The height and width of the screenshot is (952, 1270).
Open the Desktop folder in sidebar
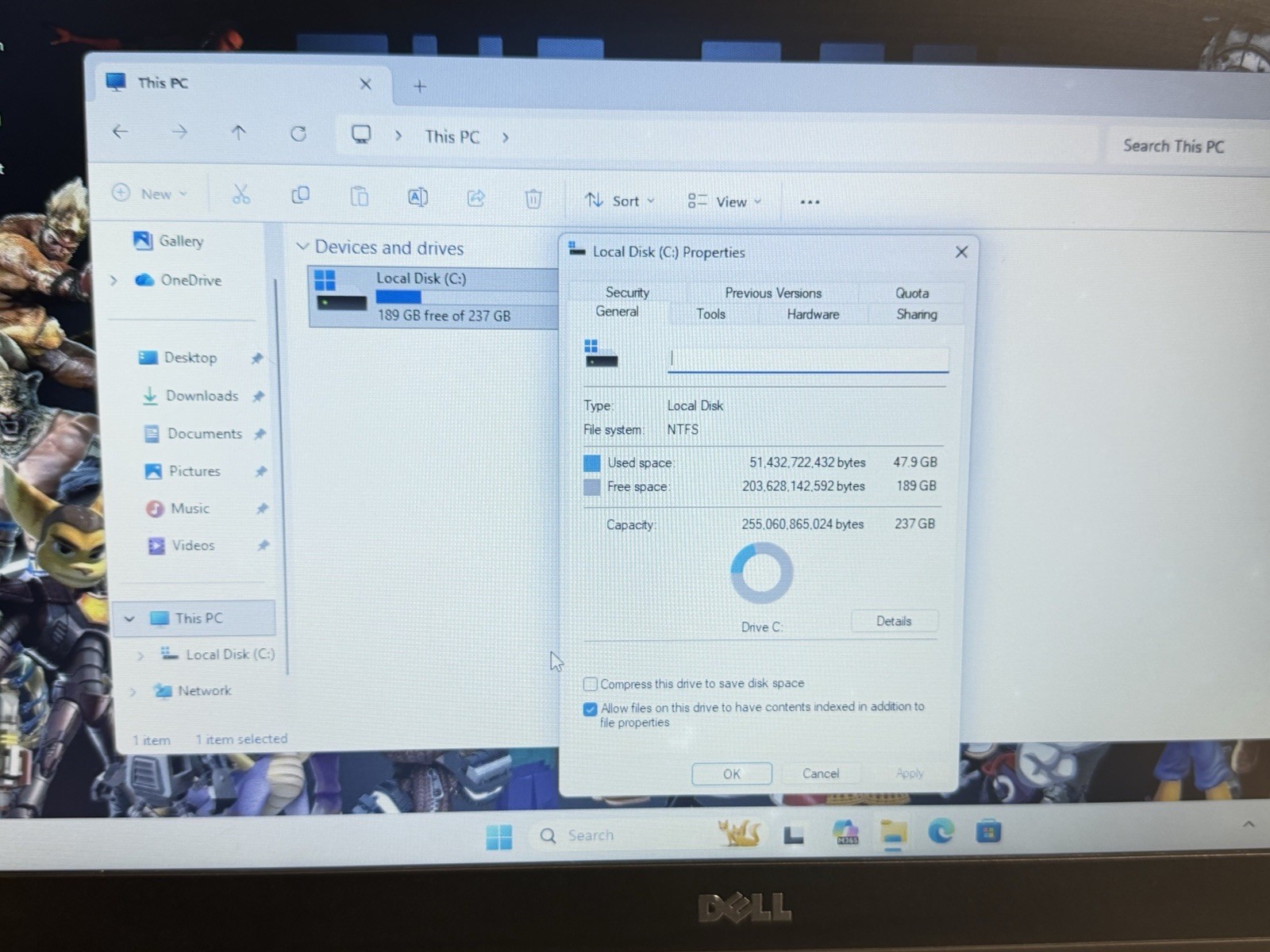coord(178,358)
